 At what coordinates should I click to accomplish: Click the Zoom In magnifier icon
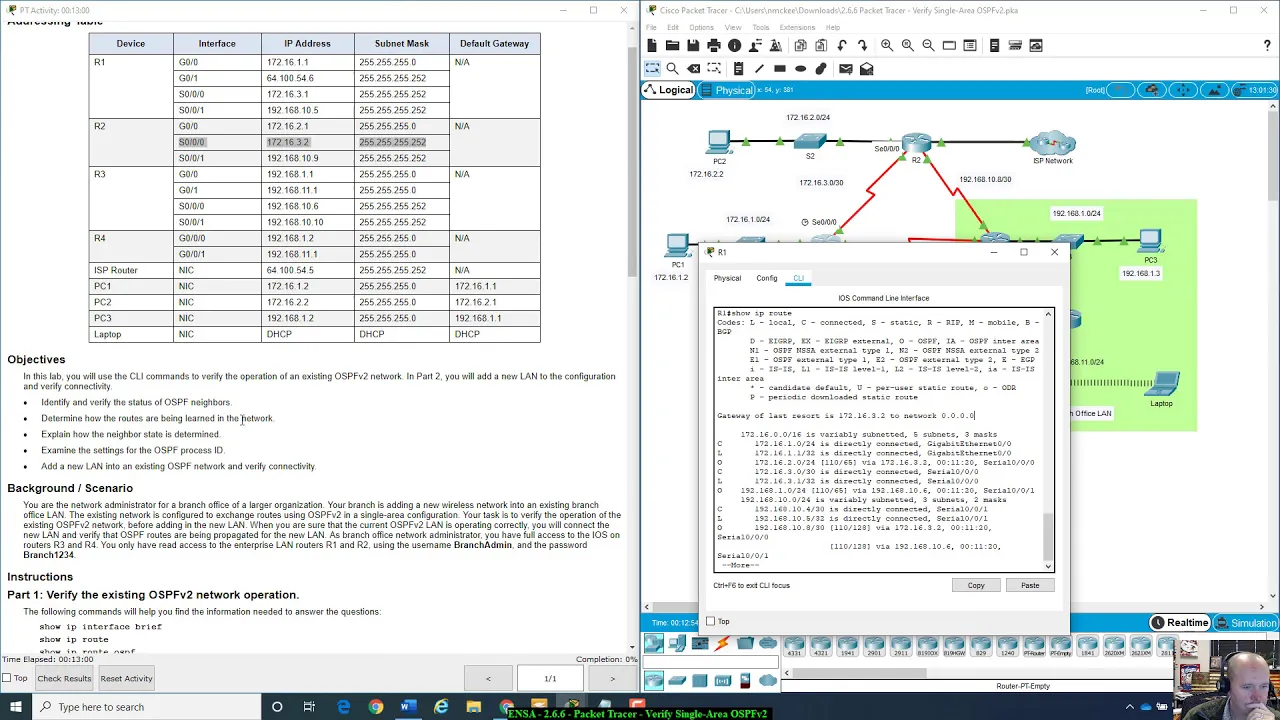[x=887, y=46]
